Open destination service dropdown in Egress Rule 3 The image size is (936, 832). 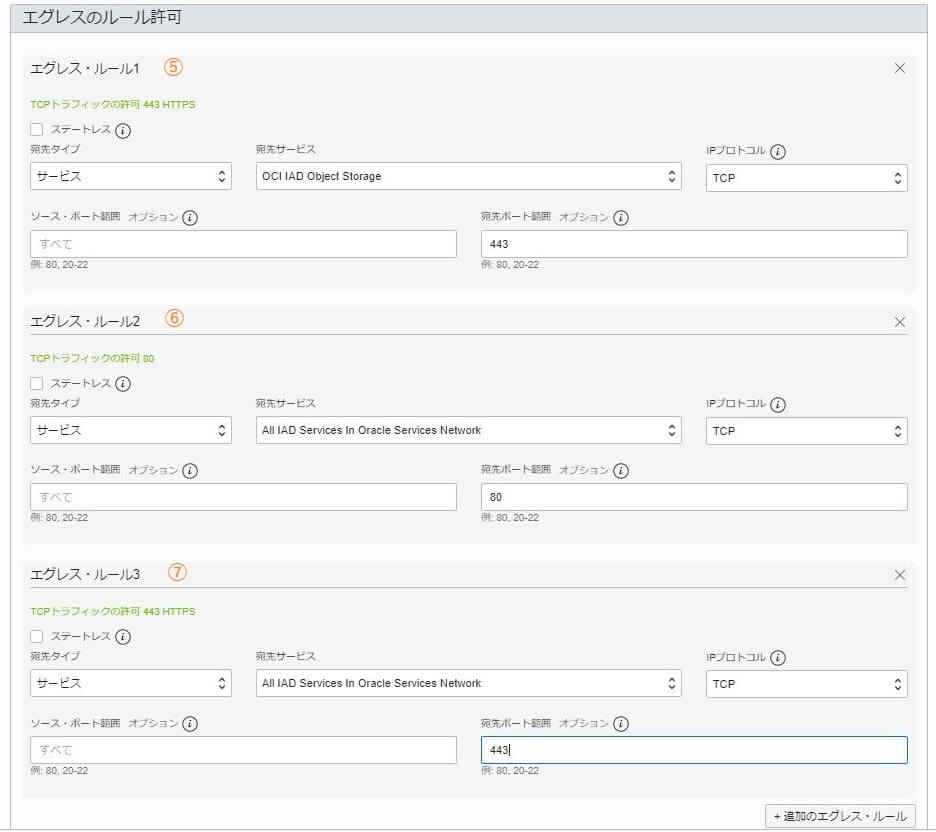(x=469, y=683)
